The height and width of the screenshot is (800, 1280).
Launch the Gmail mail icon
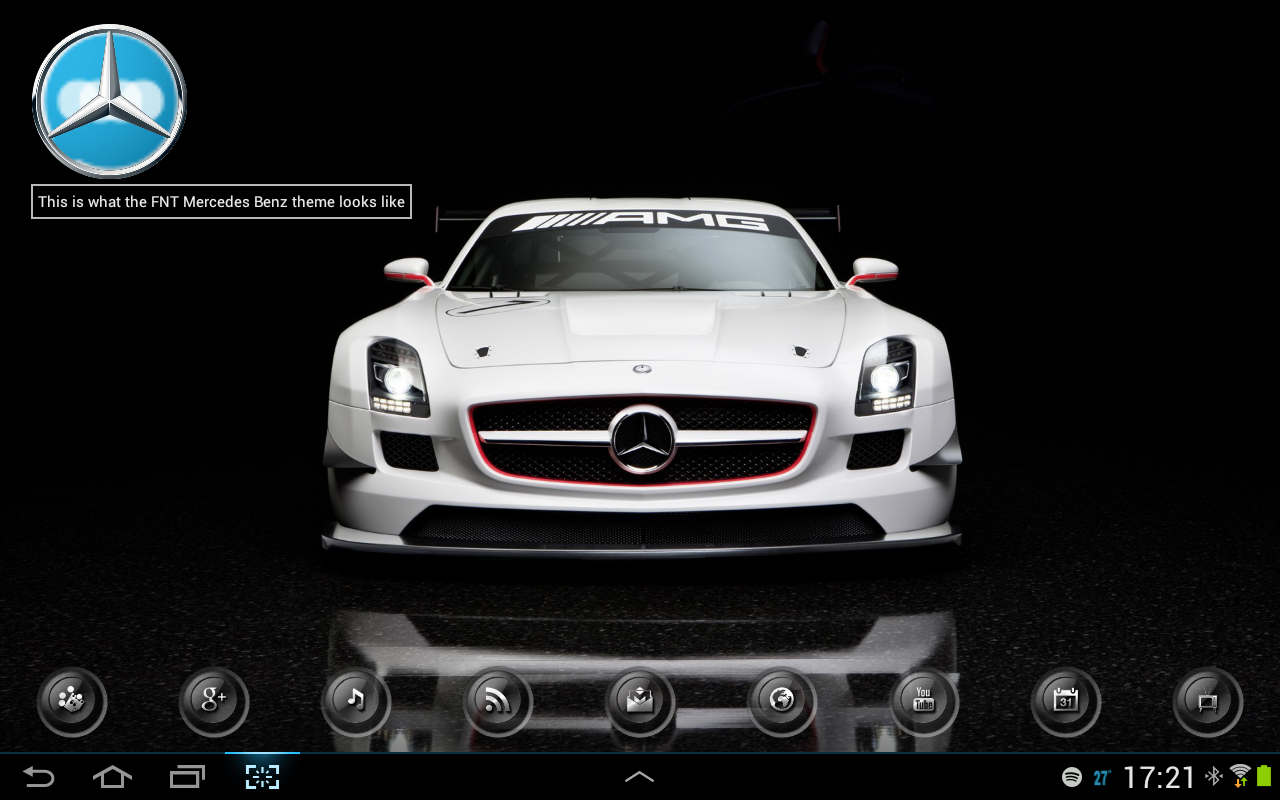(640, 701)
